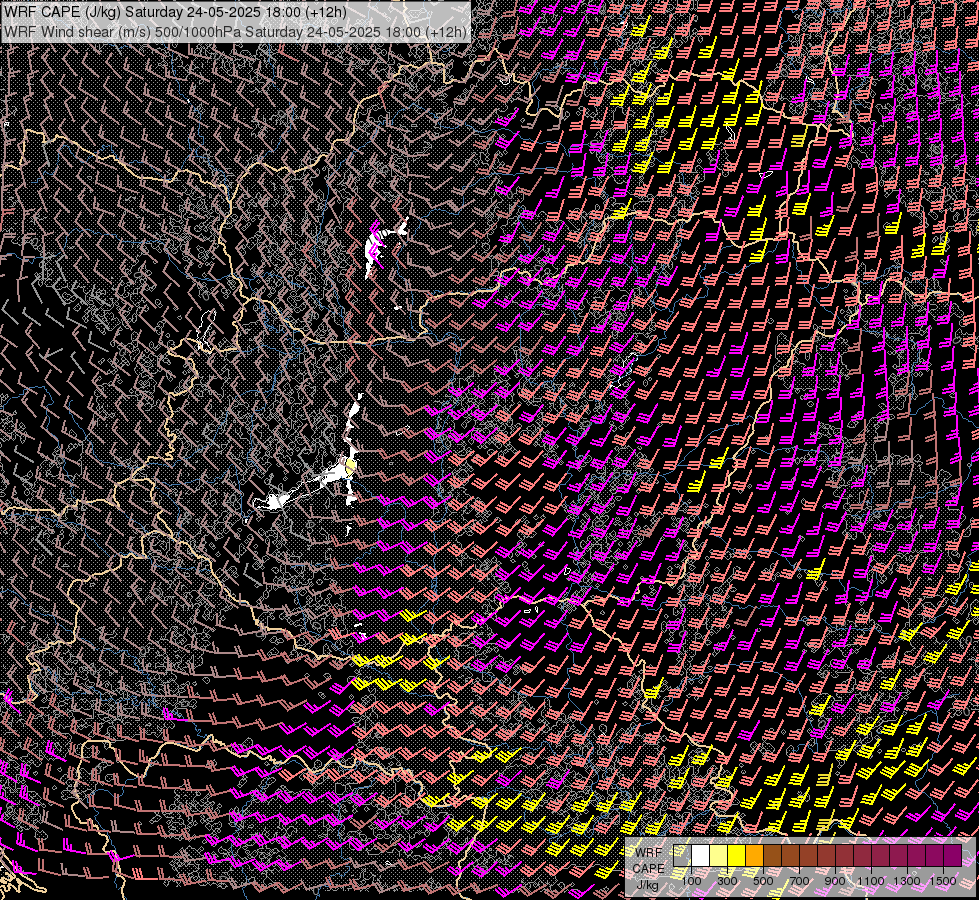The height and width of the screenshot is (900, 979).
Task: Click the 1100 legend value
Action: (x=870, y=881)
